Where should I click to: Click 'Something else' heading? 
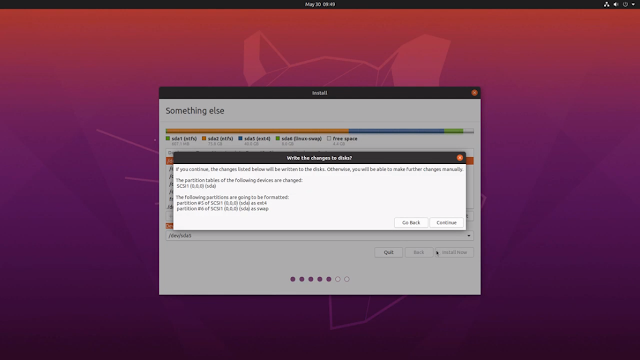195,111
